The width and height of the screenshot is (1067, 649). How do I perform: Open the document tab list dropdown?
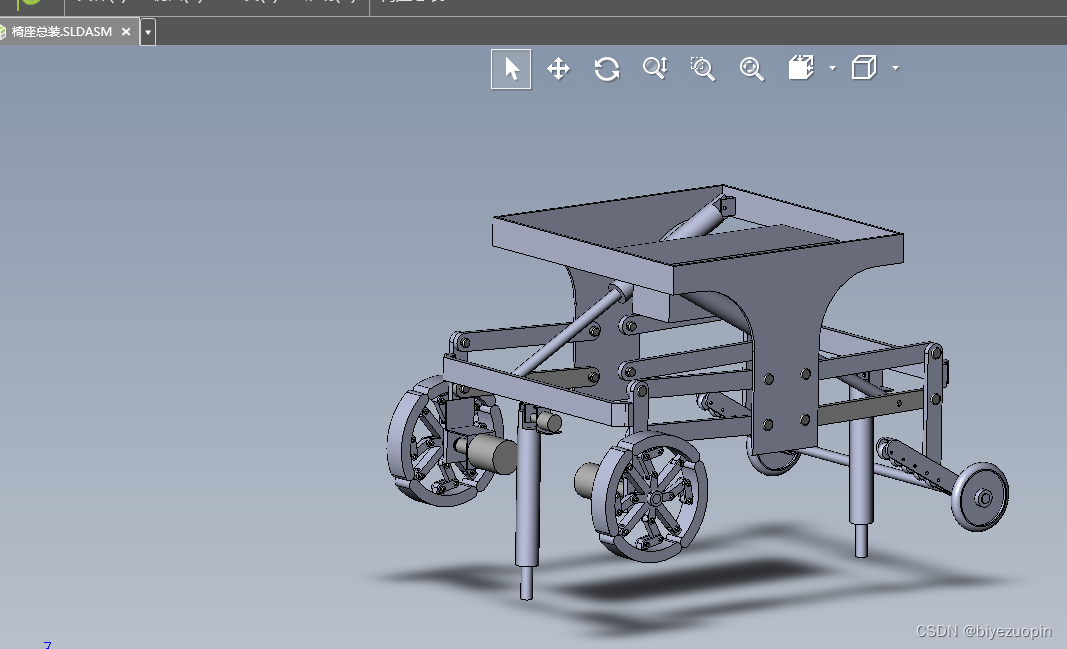tap(148, 32)
